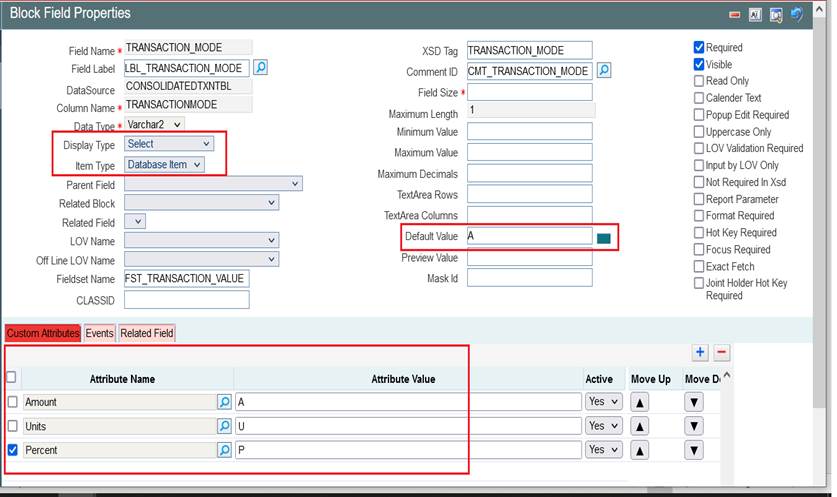Enable the Uppercase Only checkbox

(x=699, y=132)
